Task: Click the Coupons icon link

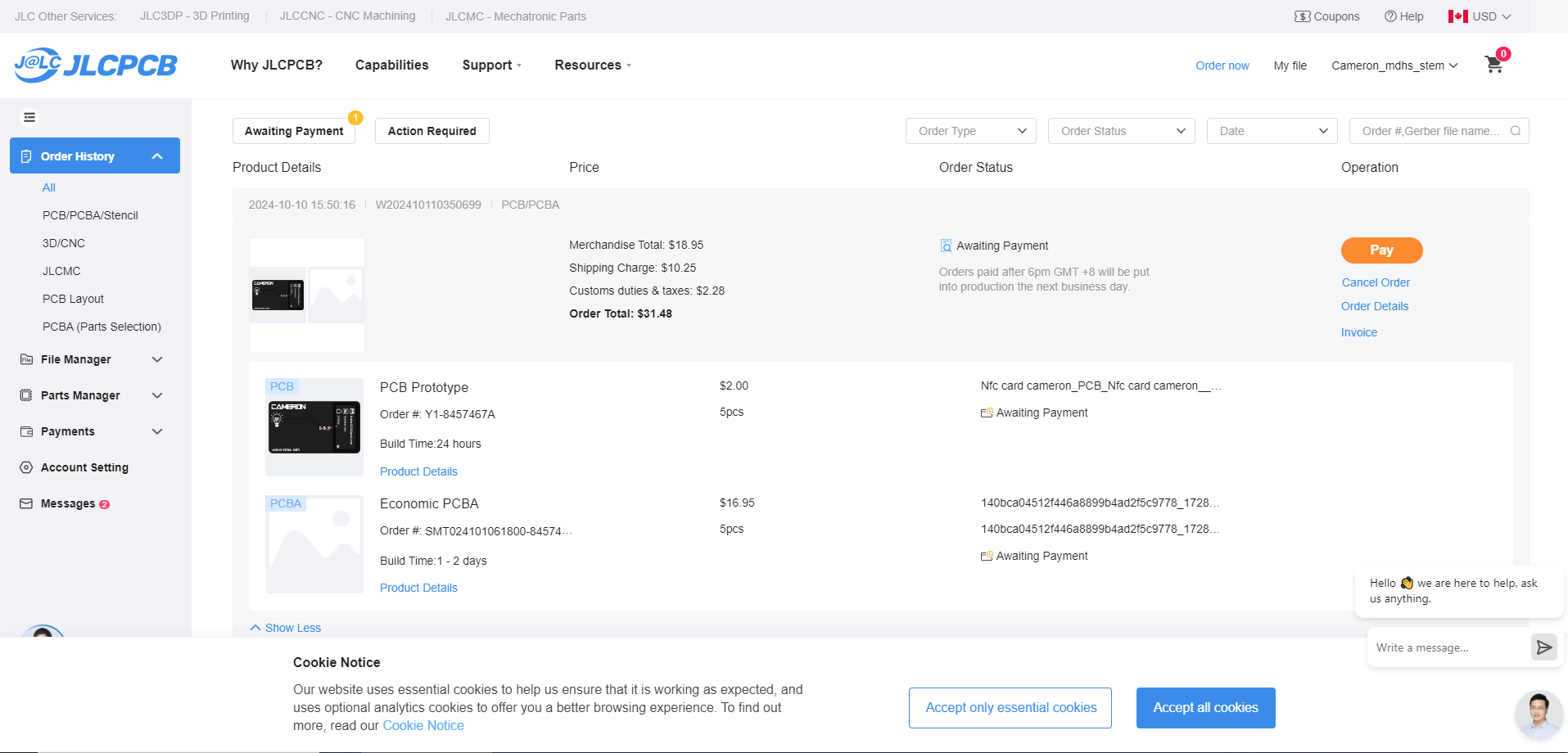Action: pyautogui.click(x=1326, y=16)
